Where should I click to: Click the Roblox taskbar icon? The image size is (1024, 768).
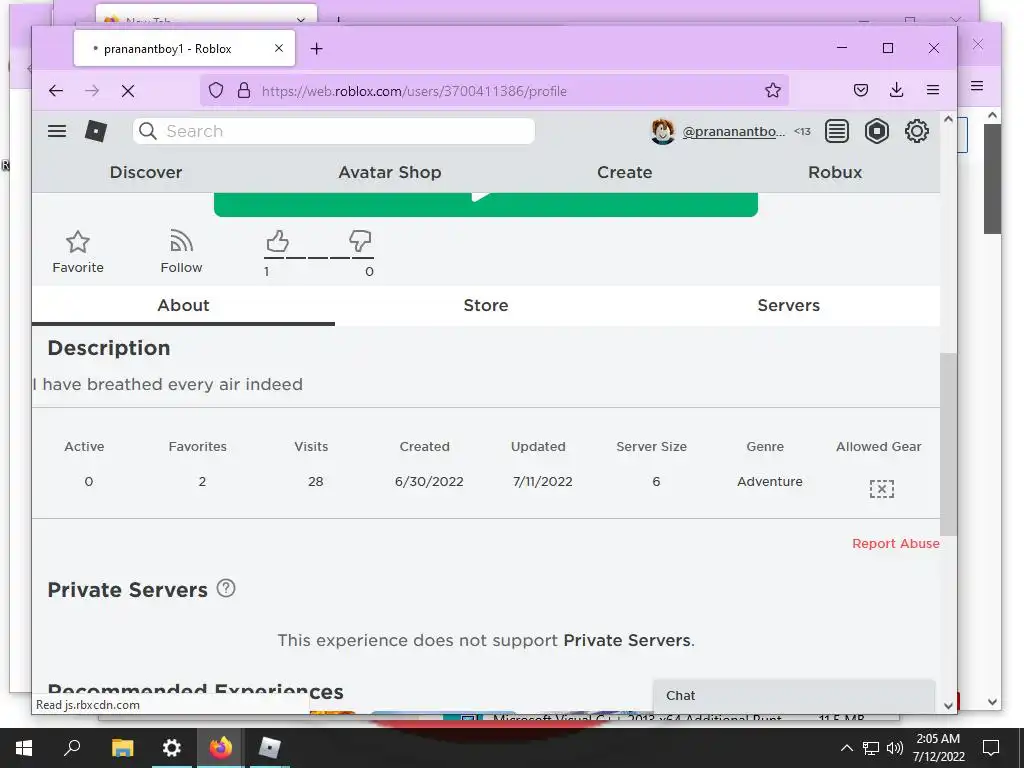269,748
